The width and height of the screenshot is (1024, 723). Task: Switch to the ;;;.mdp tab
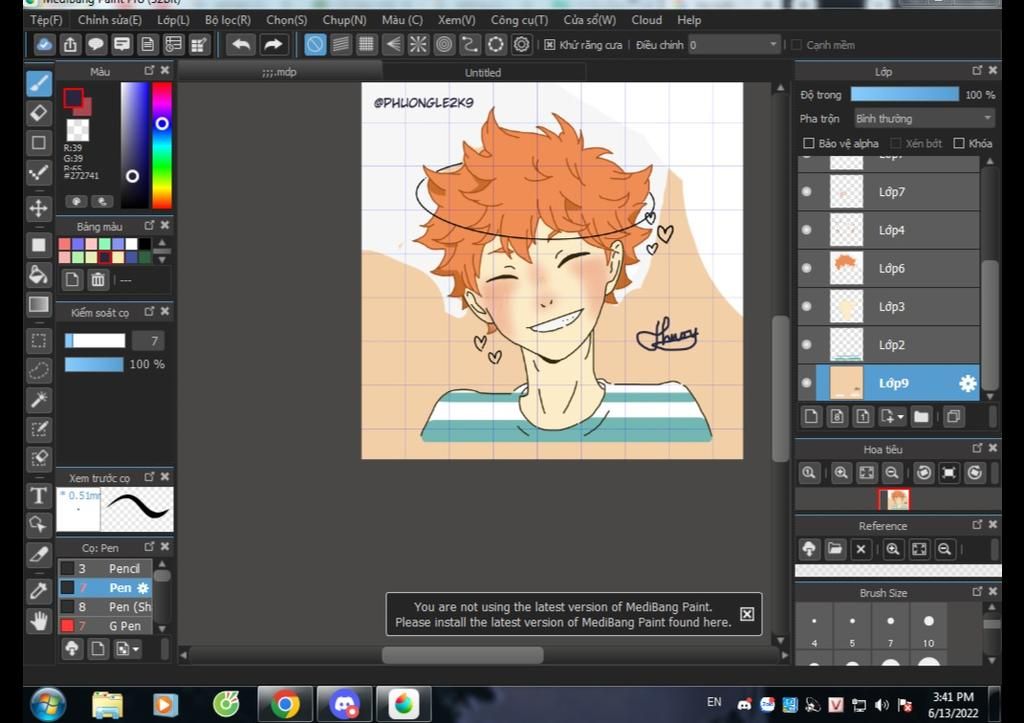[280, 72]
